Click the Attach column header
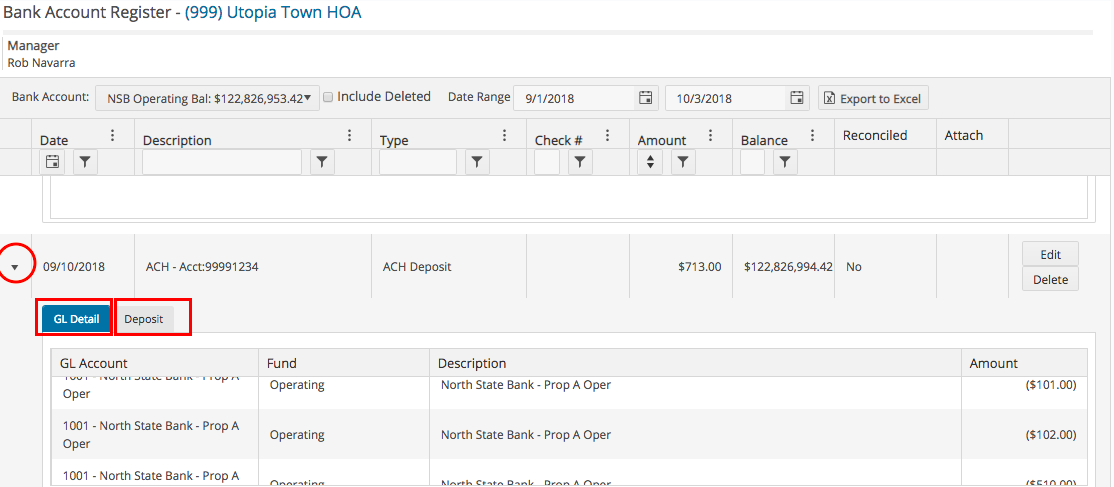1114x487 pixels. point(963,135)
